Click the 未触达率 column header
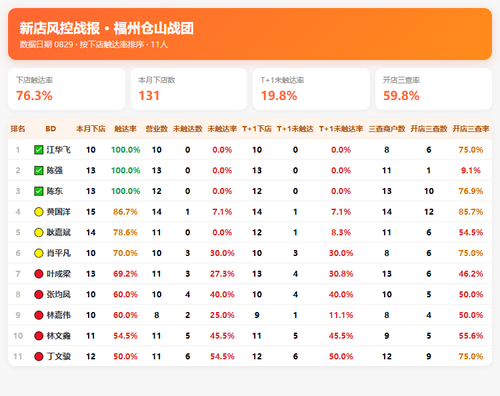This screenshot has width=500, height=396. pyautogui.click(x=222, y=129)
